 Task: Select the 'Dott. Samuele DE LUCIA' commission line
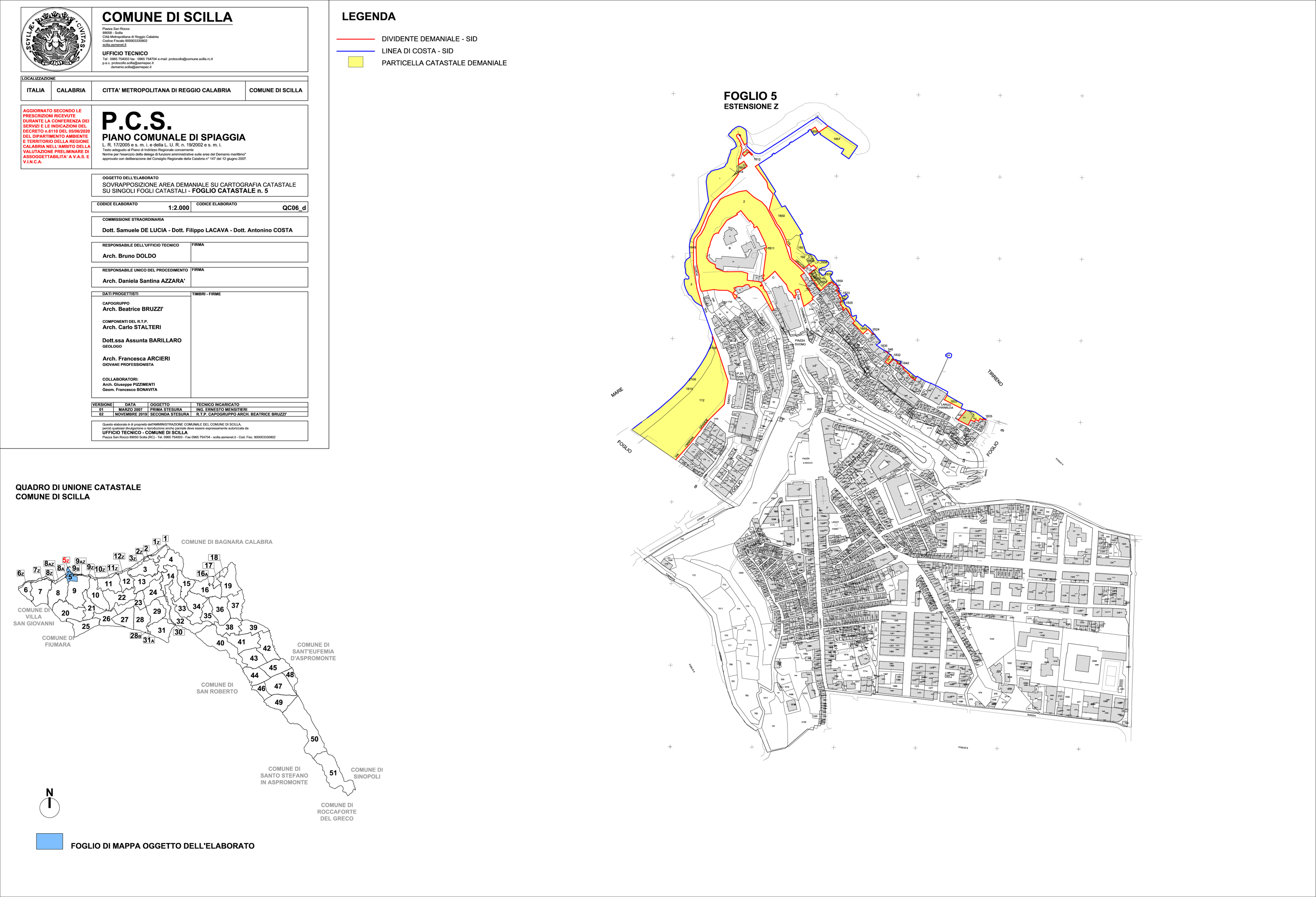tap(197, 230)
